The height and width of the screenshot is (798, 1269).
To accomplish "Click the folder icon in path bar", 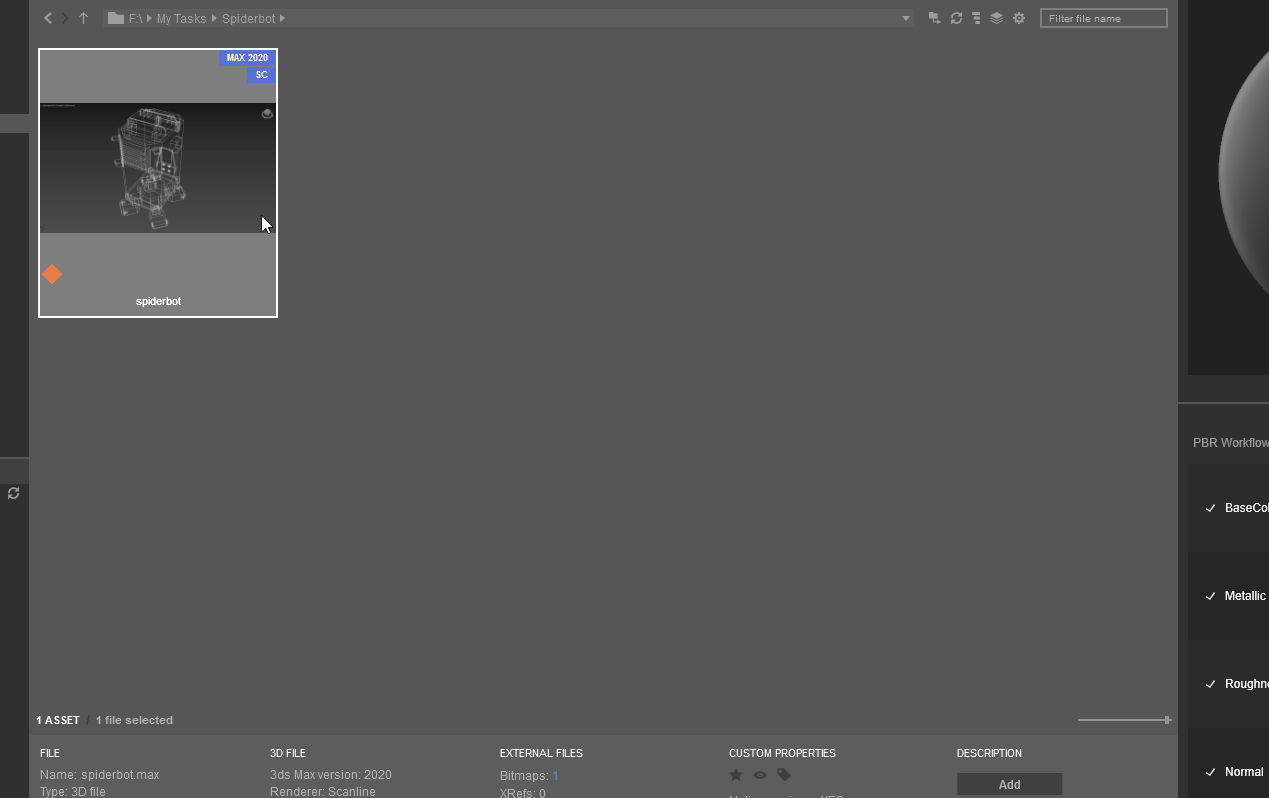I will tap(115, 18).
